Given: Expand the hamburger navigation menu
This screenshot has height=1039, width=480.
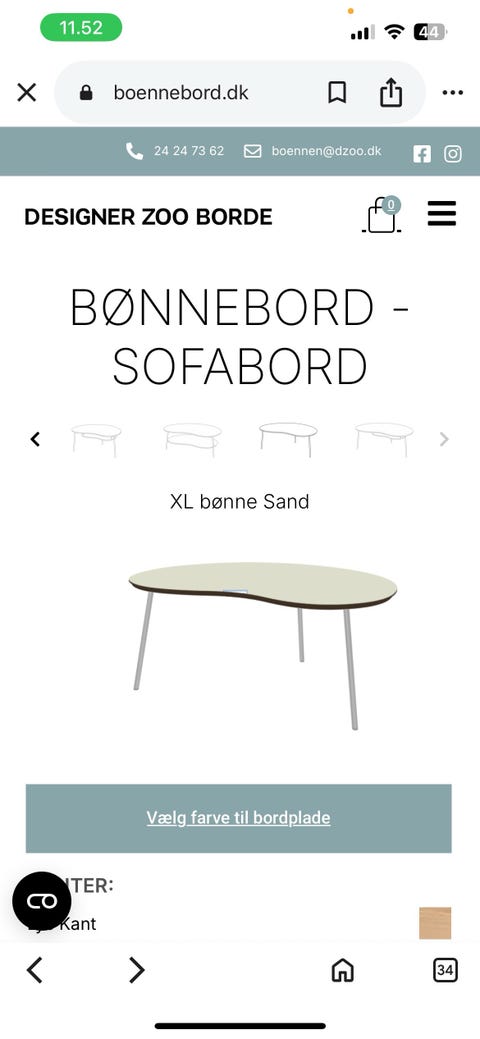Looking at the screenshot, I should 442,213.
